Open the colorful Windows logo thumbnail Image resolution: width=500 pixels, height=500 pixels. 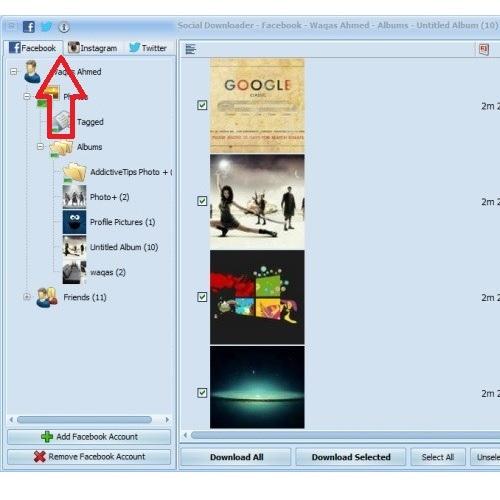coord(257,297)
